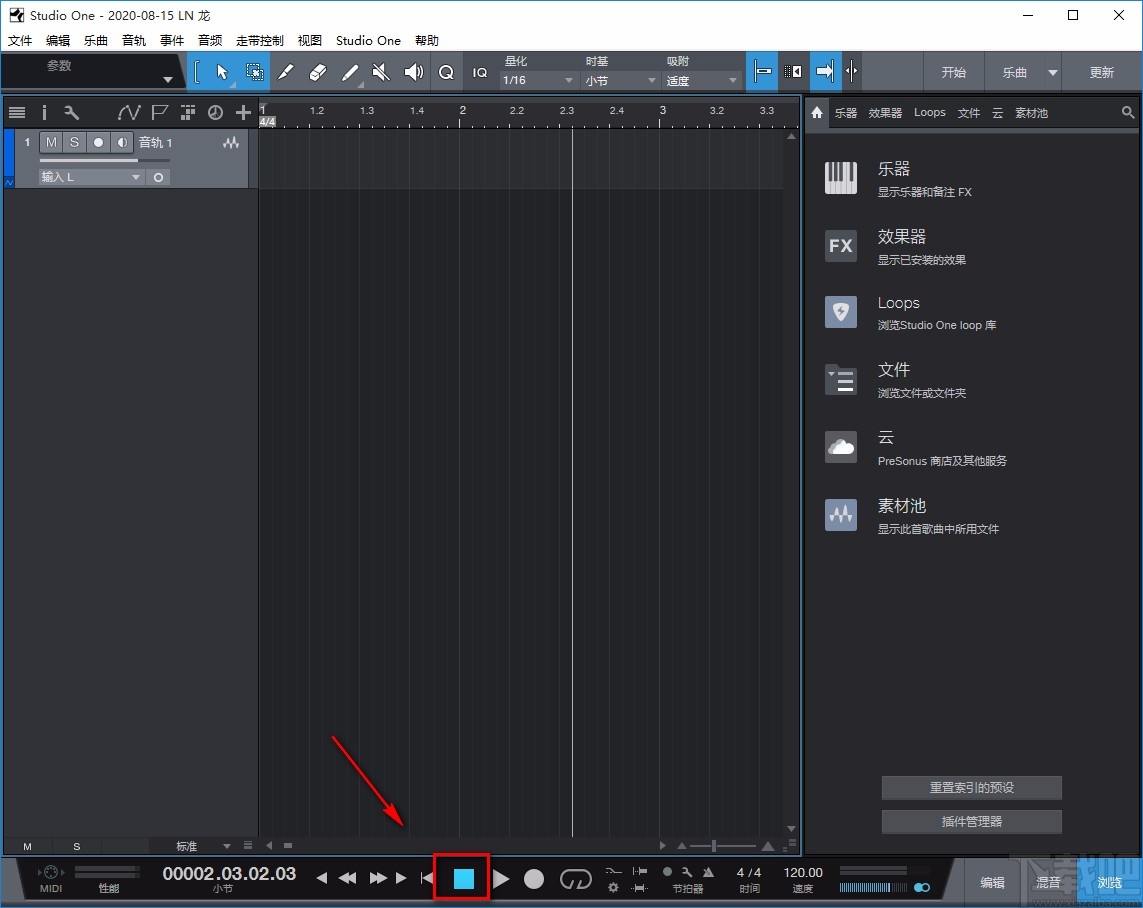Open the track options wrench icon
This screenshot has width=1143, height=908.
pos(71,112)
